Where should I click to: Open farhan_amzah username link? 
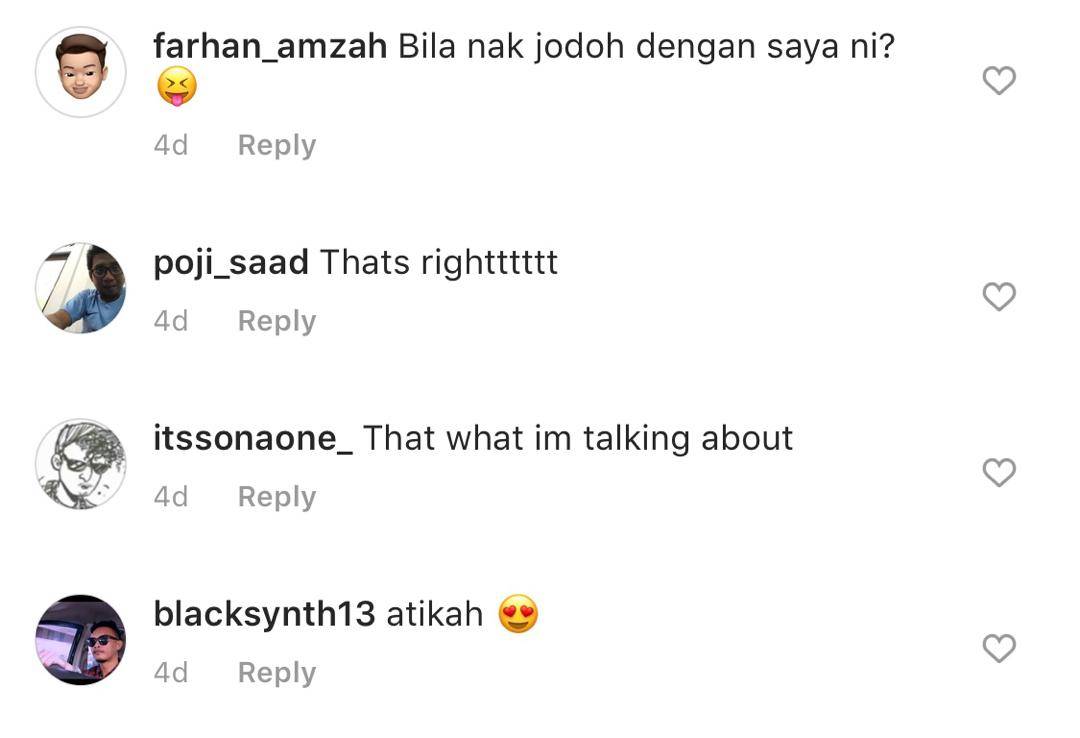[270, 47]
